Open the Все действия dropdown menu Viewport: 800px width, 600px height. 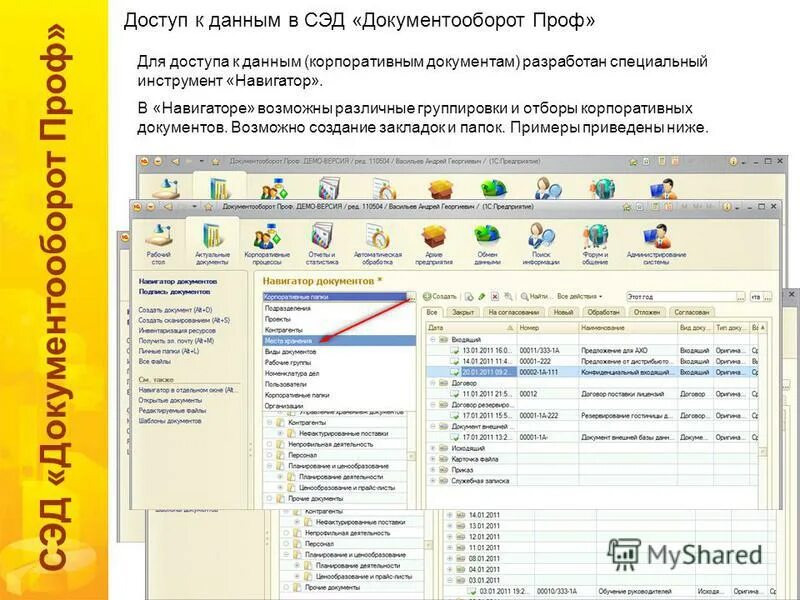pos(580,296)
